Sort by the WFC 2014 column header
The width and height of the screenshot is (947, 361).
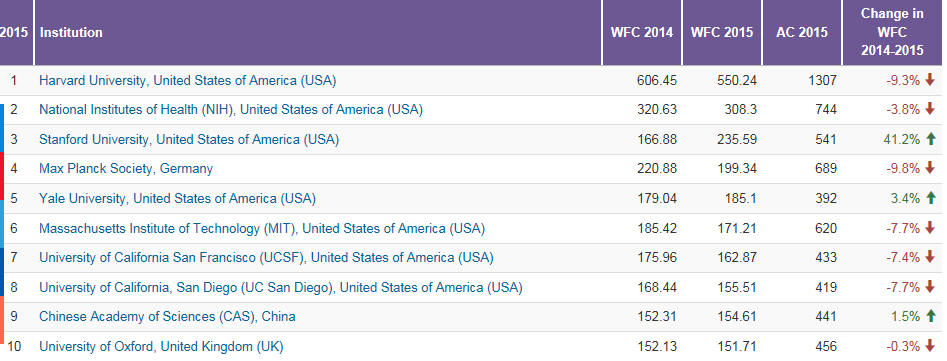[x=642, y=33]
